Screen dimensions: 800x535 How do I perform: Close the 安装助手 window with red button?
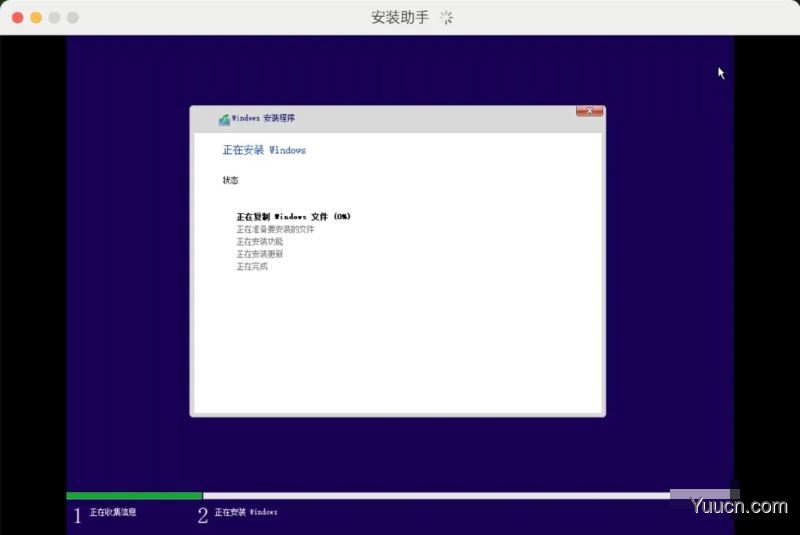point(17,18)
